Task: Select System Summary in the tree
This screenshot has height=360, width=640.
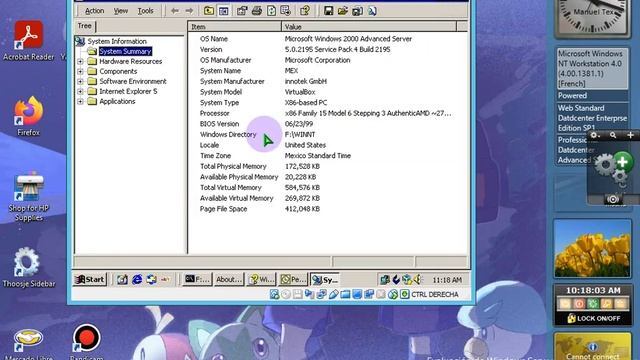Action: tap(125, 51)
